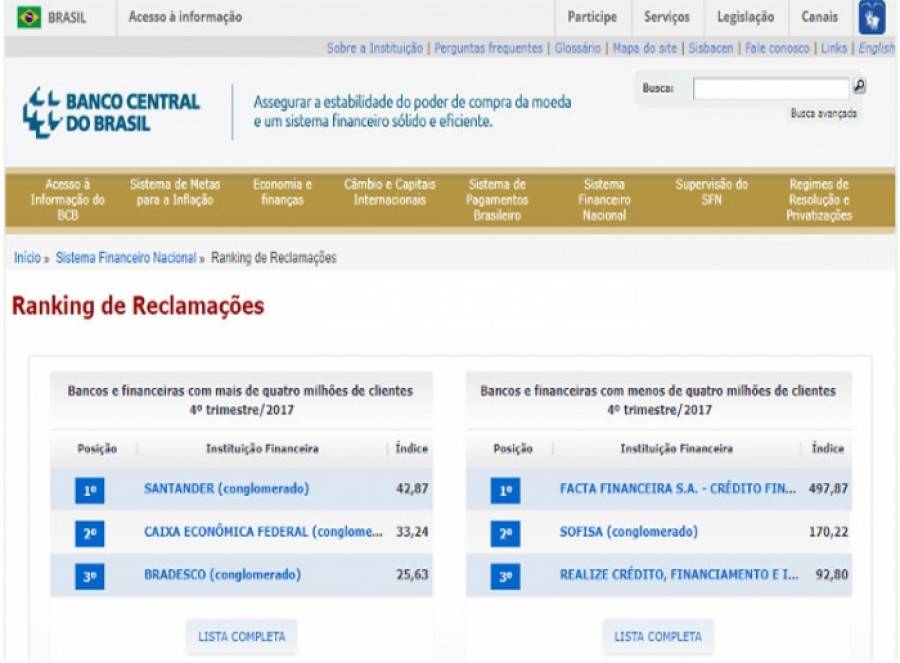Open Busca avançada link
This screenshot has width=900, height=663.
pyautogui.click(x=824, y=114)
